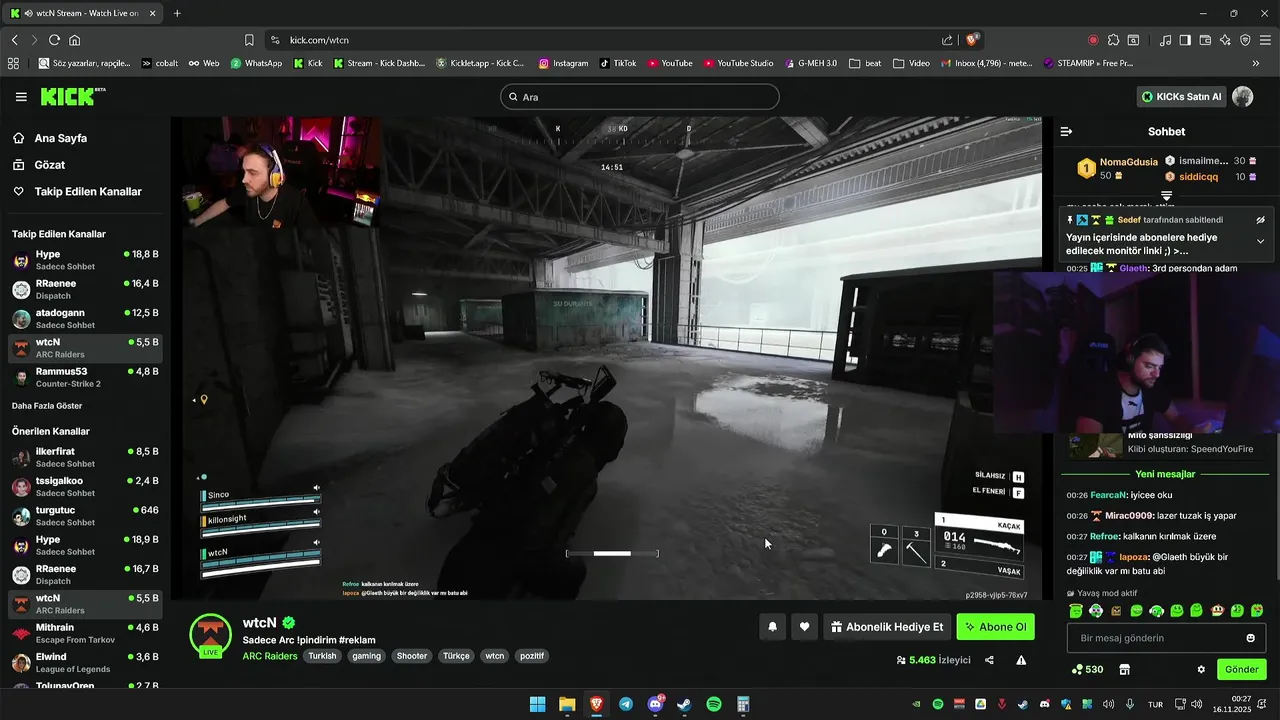Open ilkerfirat recommended channel
The image size is (1280, 720).
point(85,457)
